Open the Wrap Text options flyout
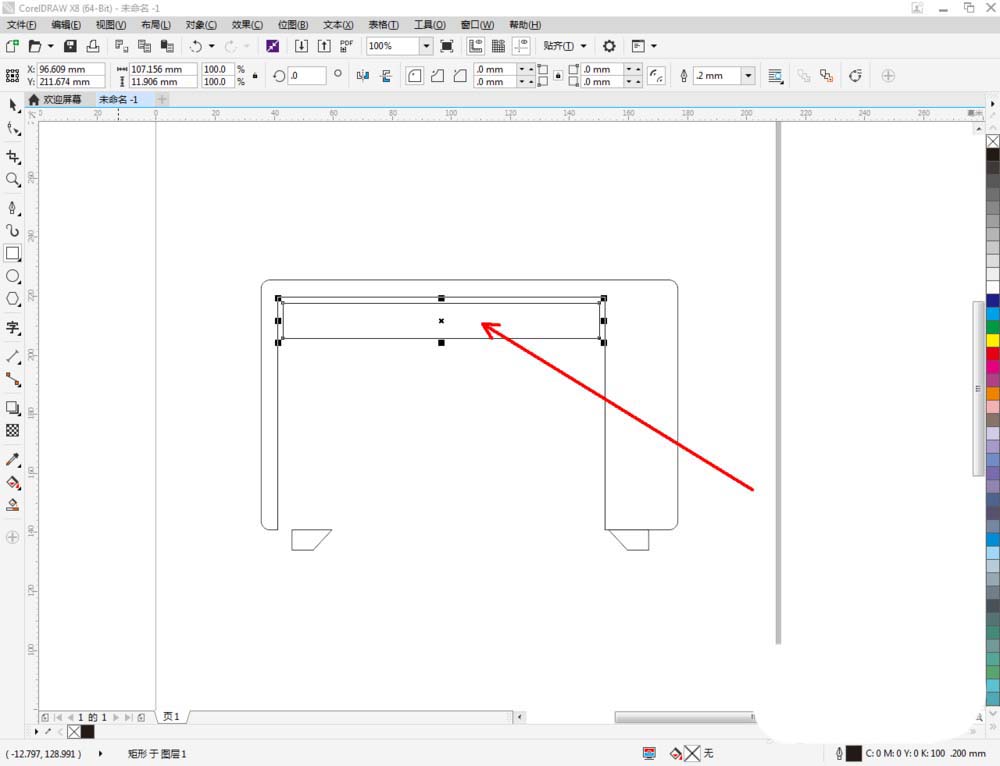The image size is (1000, 766). tap(776, 76)
